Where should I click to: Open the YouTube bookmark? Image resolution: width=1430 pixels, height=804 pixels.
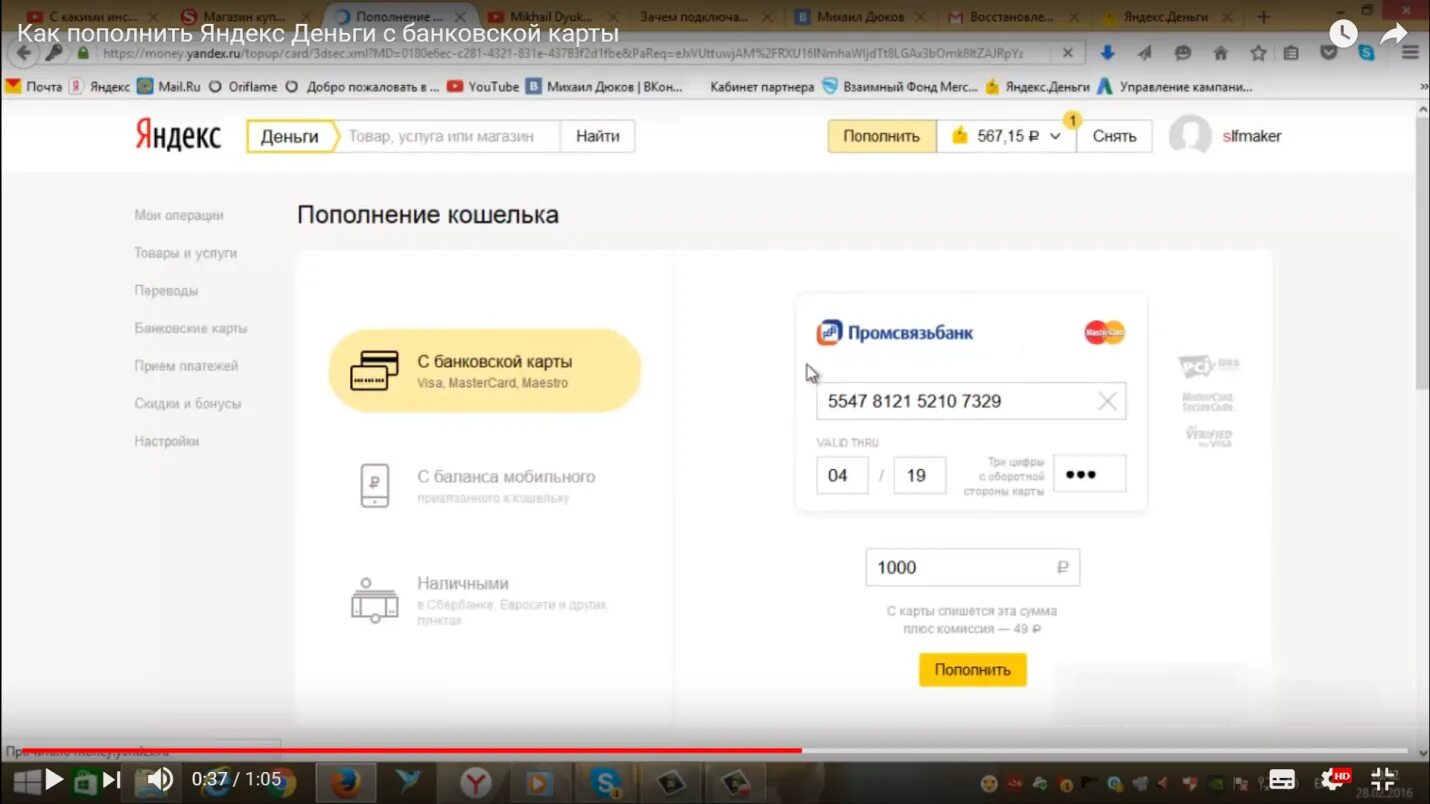click(483, 87)
